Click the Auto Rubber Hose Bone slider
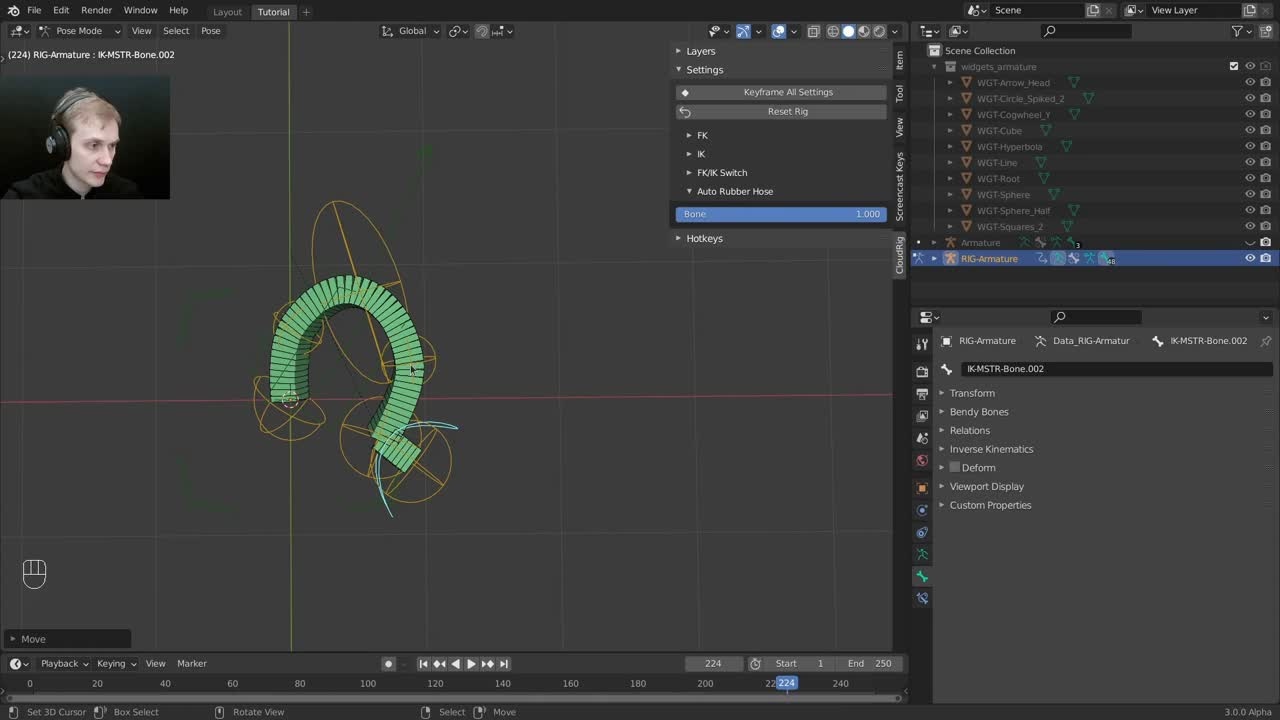1280x720 pixels. click(781, 214)
